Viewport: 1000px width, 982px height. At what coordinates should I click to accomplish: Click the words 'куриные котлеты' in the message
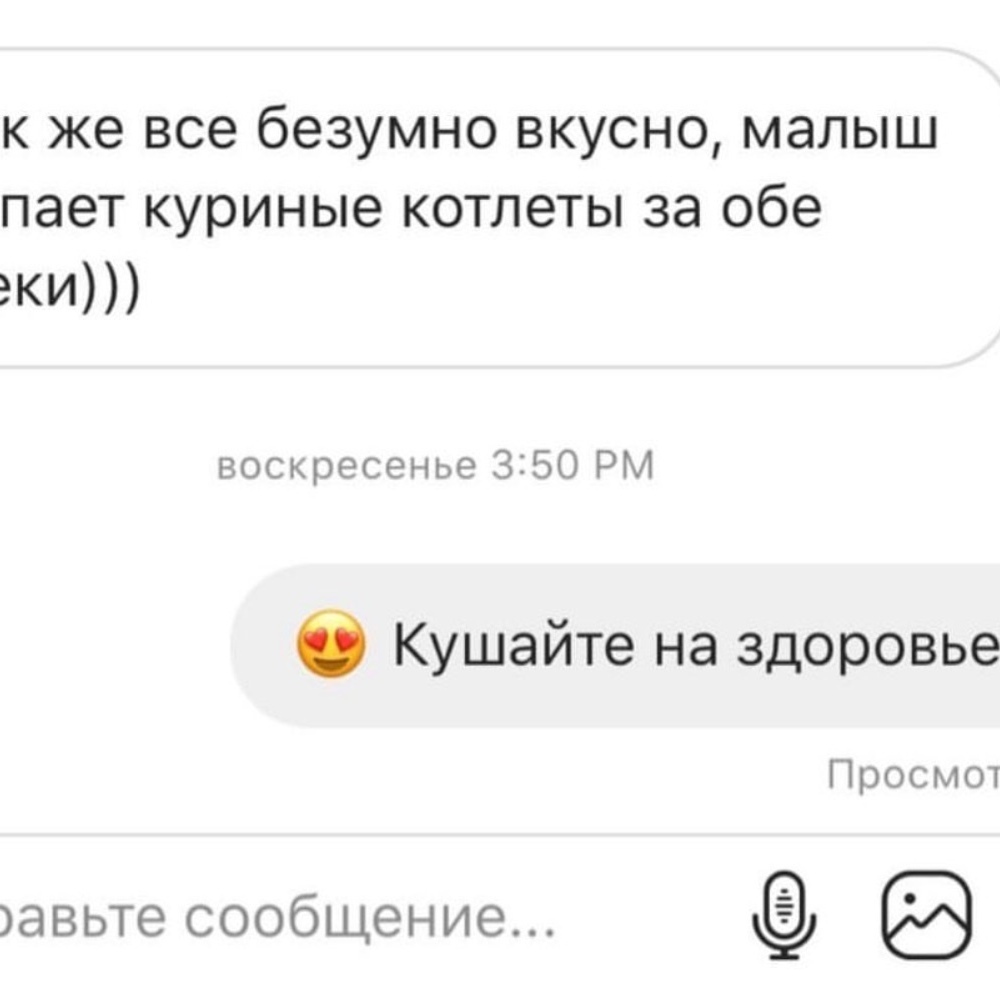click(383, 209)
